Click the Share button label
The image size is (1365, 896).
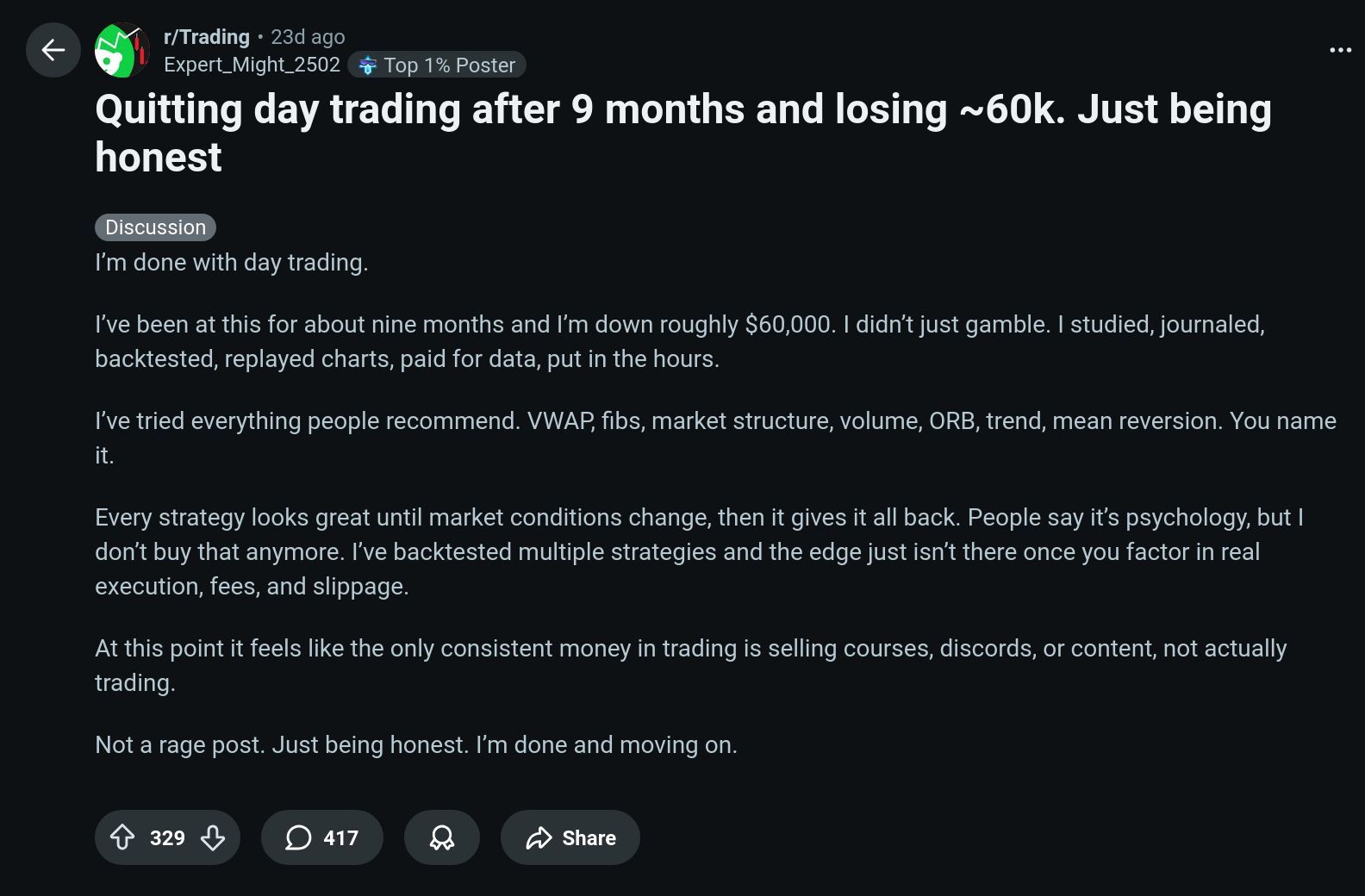point(589,838)
